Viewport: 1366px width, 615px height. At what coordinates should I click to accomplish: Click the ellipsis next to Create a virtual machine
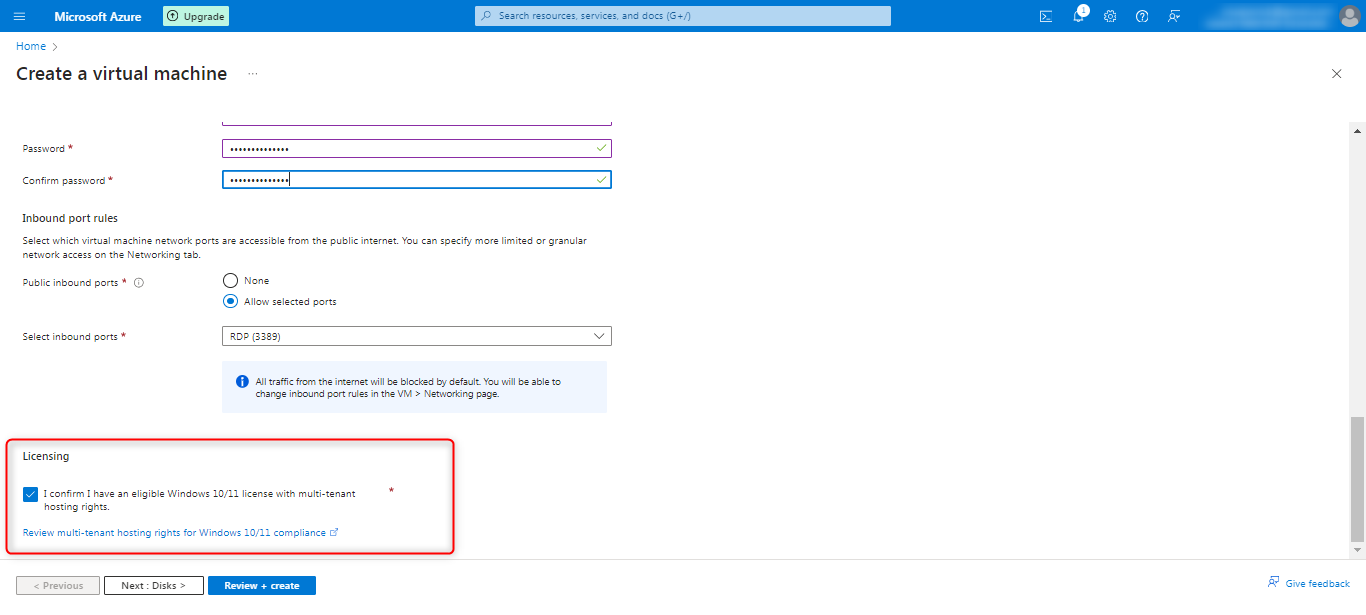click(253, 74)
